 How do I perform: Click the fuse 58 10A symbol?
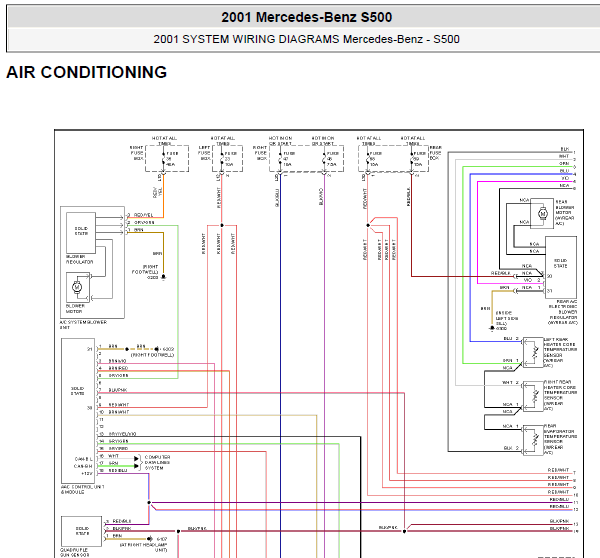[368, 159]
